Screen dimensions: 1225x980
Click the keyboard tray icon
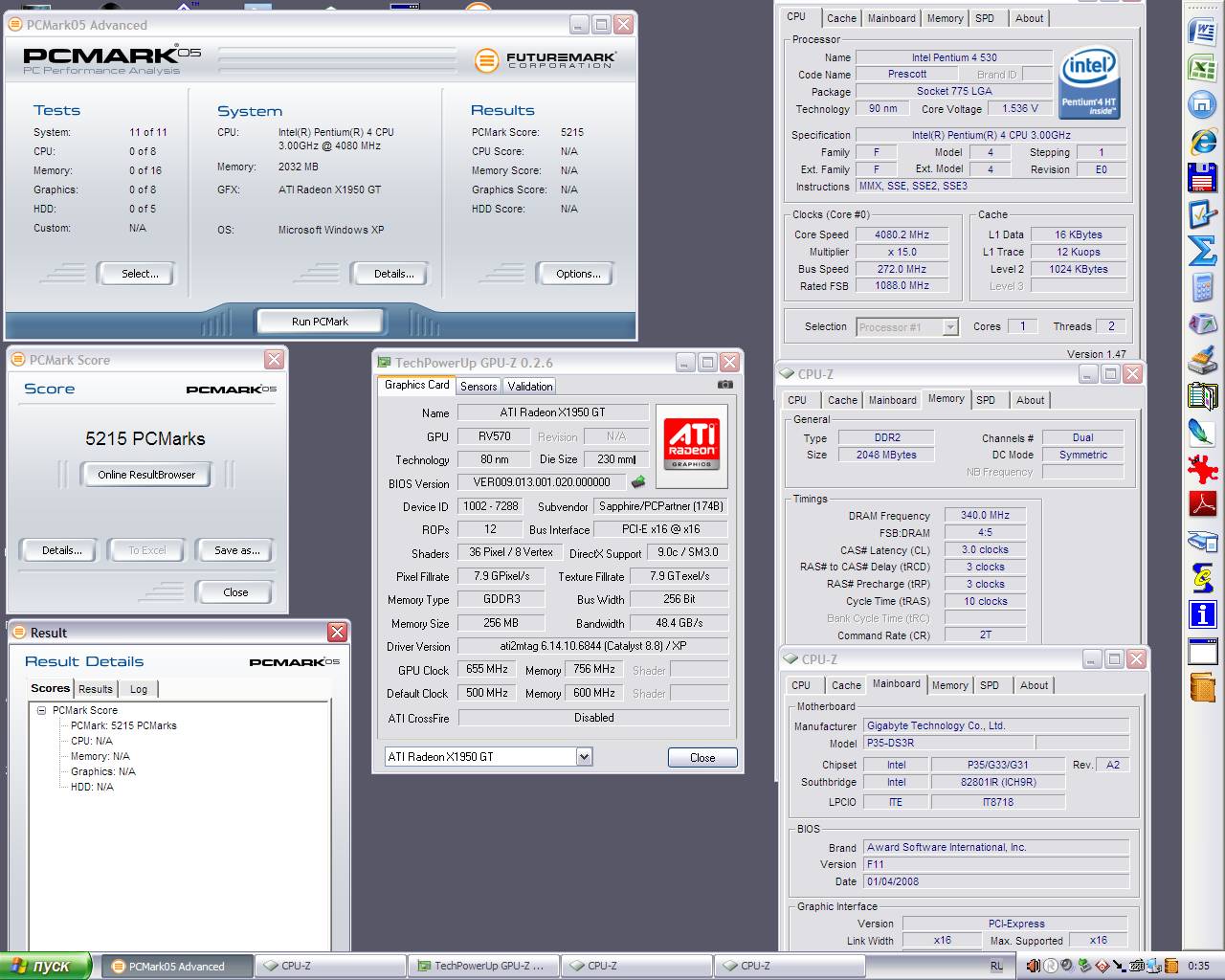tap(1137, 966)
